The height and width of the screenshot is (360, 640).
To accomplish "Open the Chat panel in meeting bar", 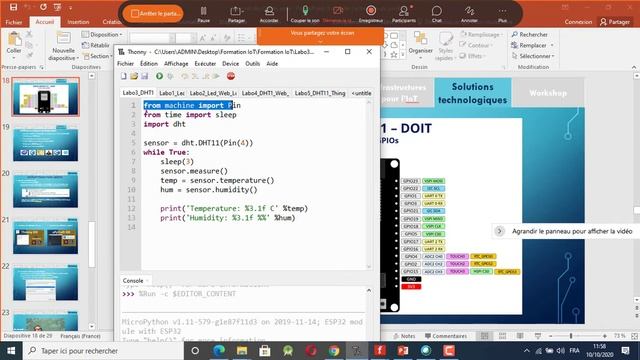I will [x=436, y=14].
